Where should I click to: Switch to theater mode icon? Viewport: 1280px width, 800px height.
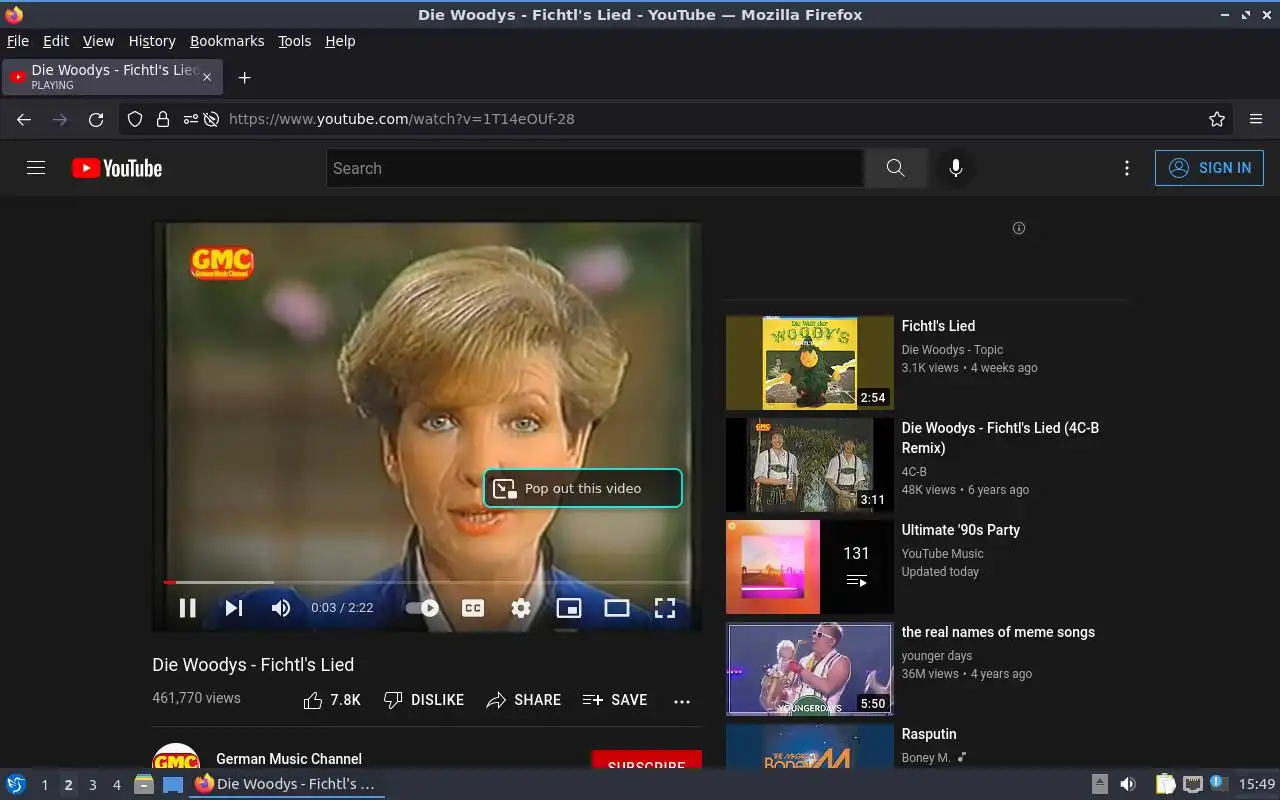(x=617, y=608)
